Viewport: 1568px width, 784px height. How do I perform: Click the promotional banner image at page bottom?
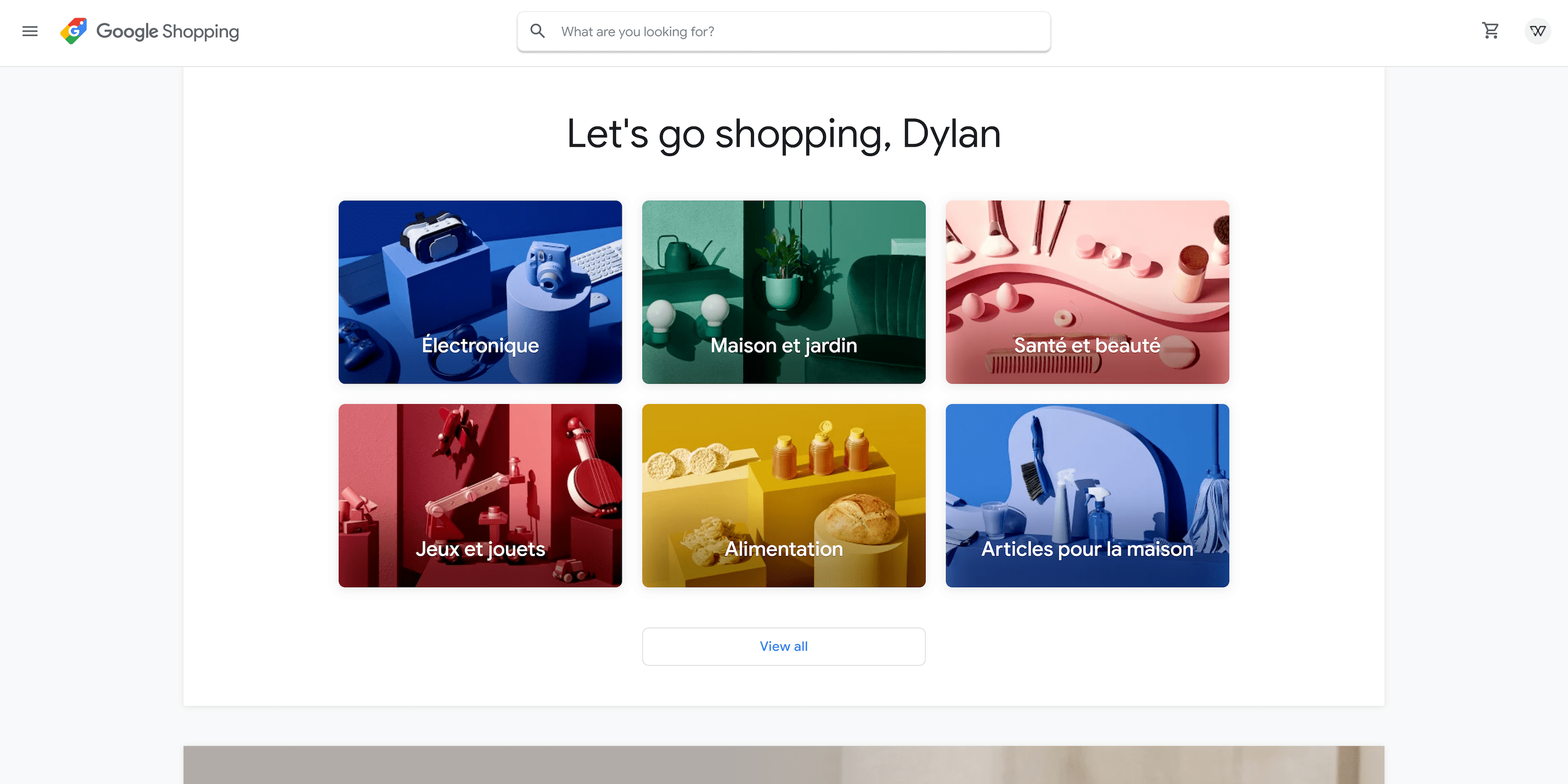tap(784, 765)
